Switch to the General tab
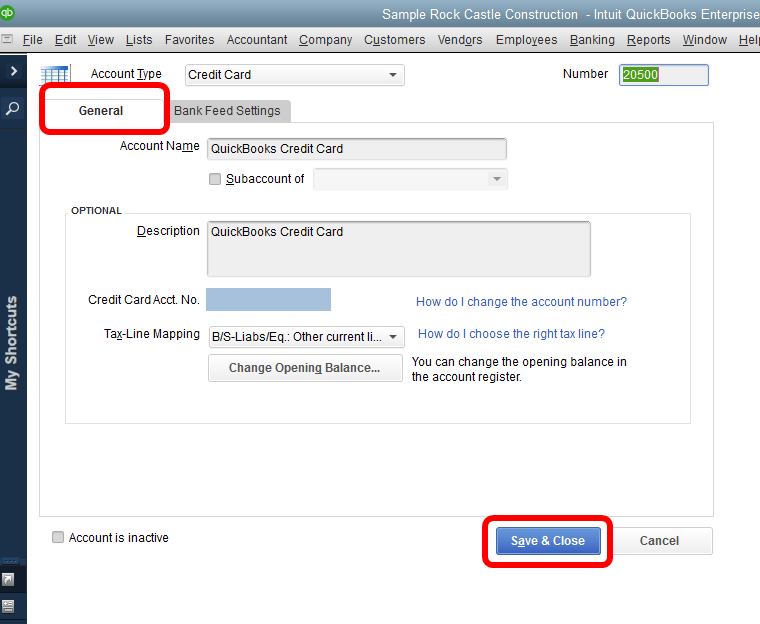Image resolution: width=760 pixels, height=624 pixels. (101, 111)
